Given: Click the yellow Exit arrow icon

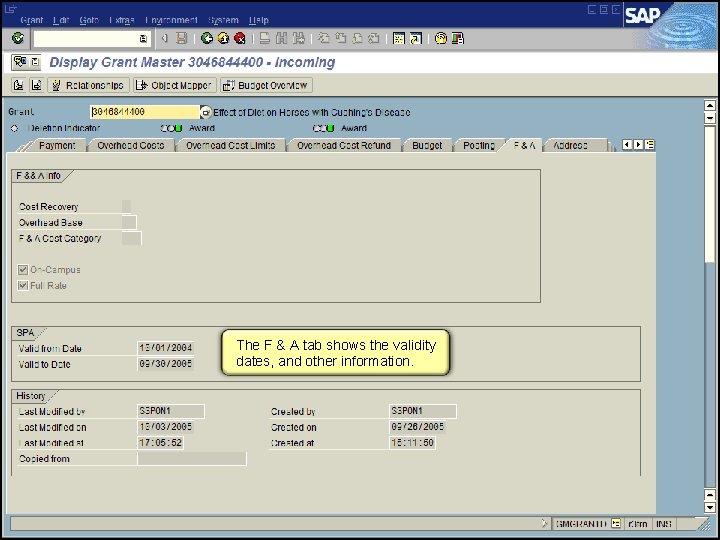Looking at the screenshot, I should (223, 38).
